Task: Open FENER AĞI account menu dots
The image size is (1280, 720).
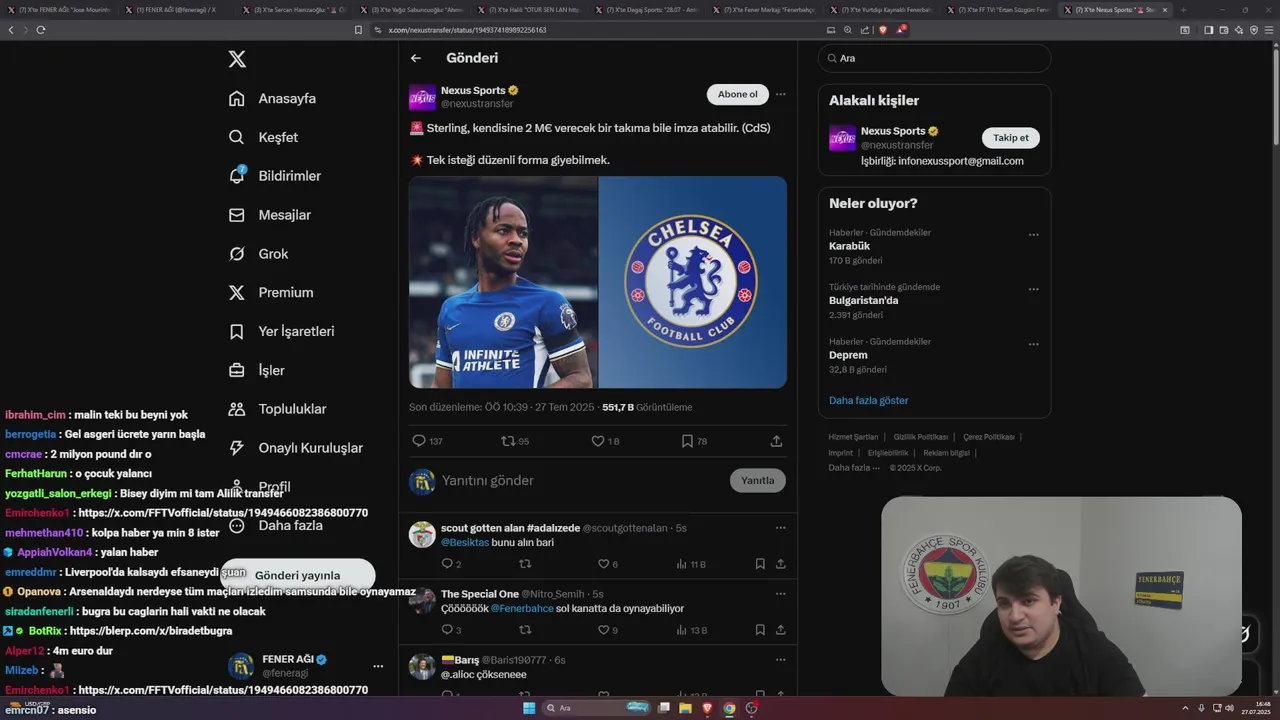Action: [x=378, y=666]
